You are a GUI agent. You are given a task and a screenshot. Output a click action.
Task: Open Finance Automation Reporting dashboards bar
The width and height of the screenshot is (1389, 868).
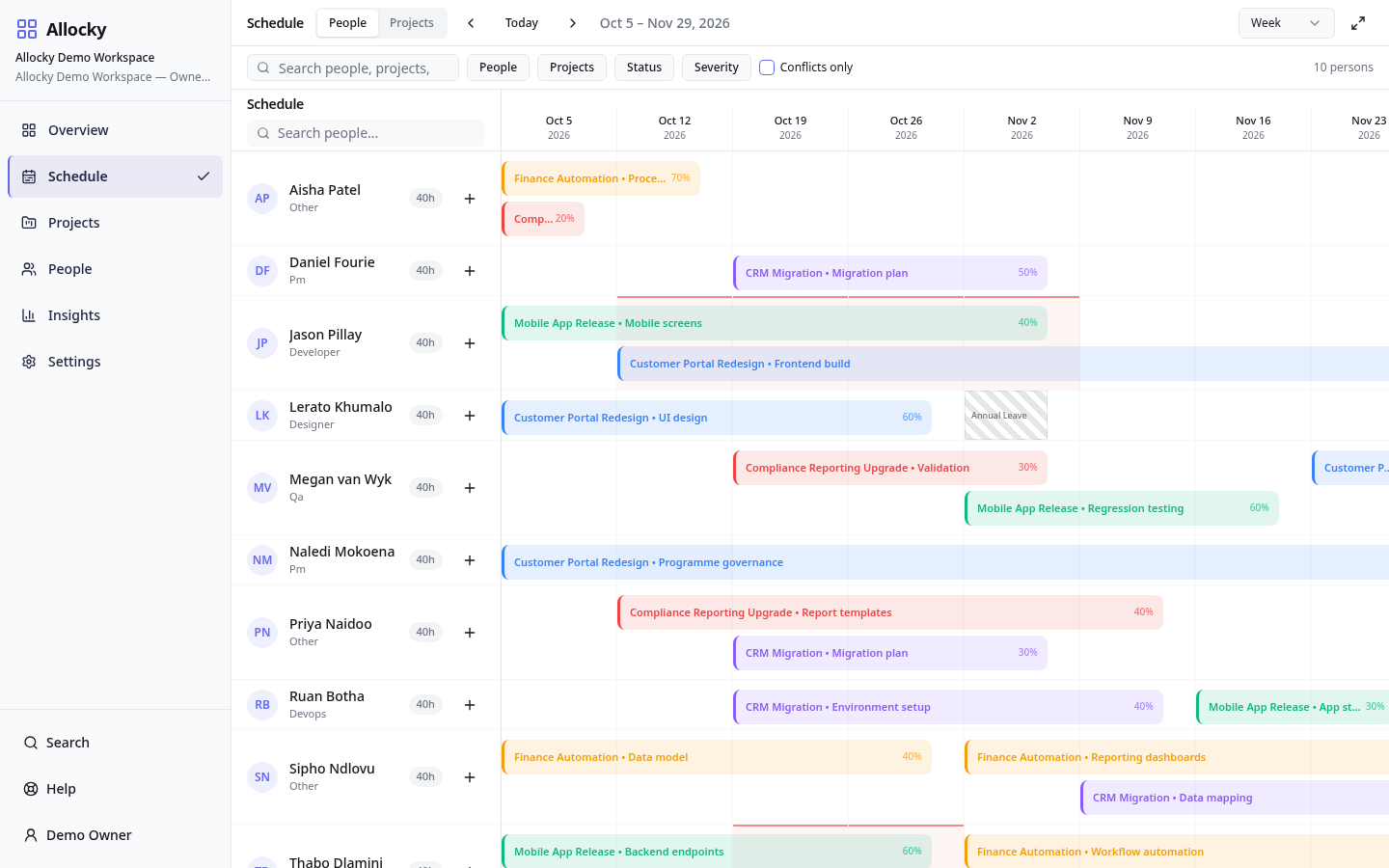click(1177, 757)
